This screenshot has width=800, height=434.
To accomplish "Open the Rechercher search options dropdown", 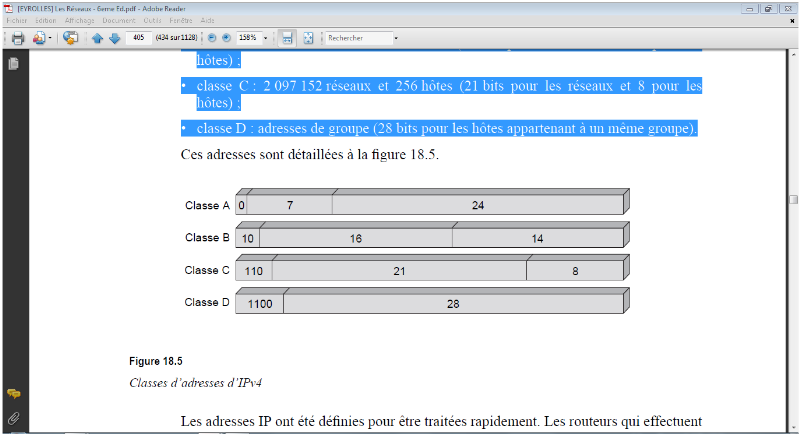I will point(396,38).
